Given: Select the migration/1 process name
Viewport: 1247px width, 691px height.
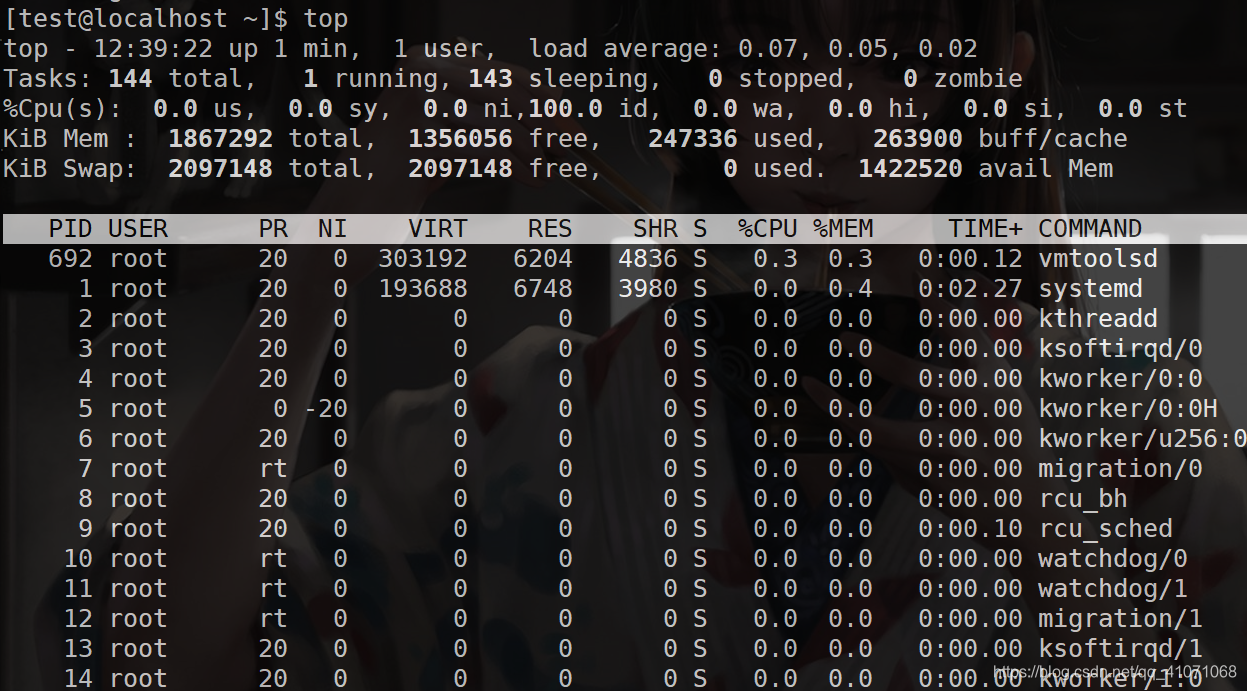Looking at the screenshot, I should pos(1120,619).
